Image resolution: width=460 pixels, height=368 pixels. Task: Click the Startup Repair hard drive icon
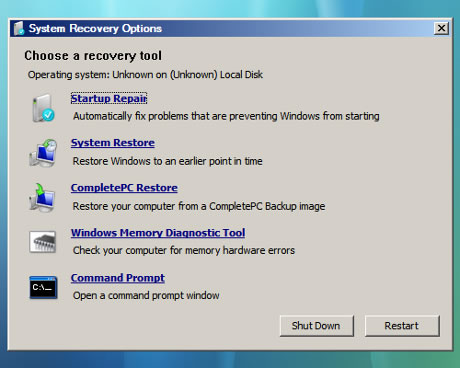tap(43, 108)
